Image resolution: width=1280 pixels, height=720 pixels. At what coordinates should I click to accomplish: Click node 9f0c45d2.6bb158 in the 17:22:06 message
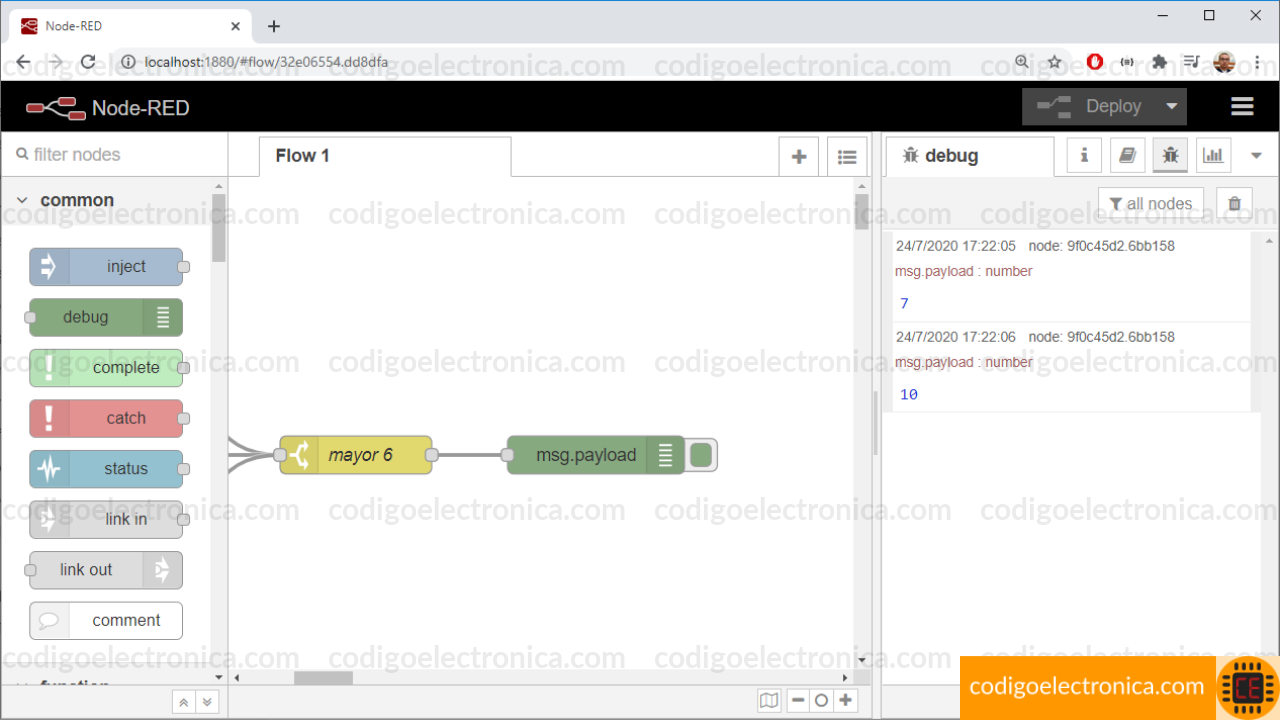click(x=1101, y=337)
